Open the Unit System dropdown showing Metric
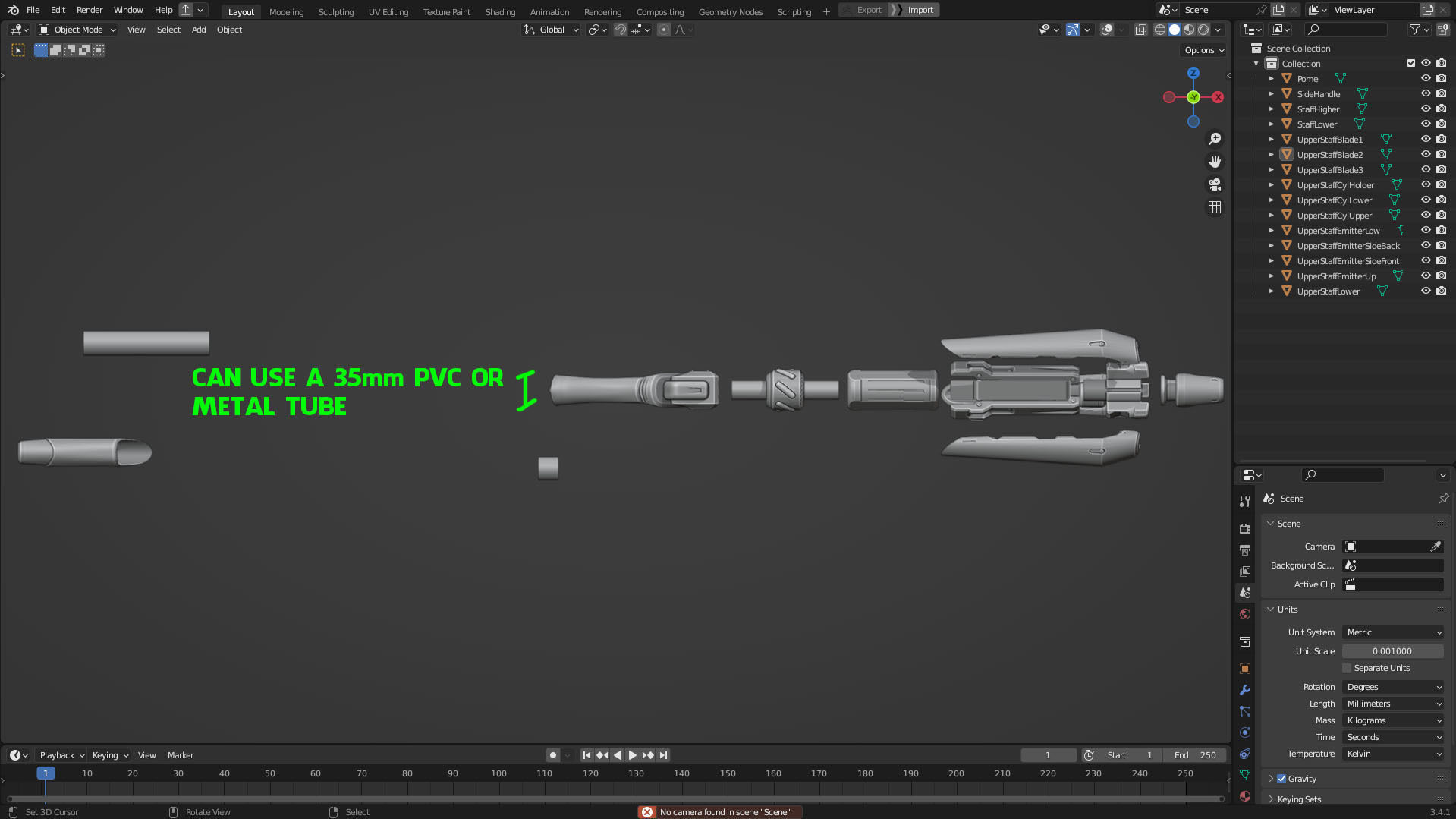Image resolution: width=1456 pixels, height=819 pixels. pos(1392,632)
